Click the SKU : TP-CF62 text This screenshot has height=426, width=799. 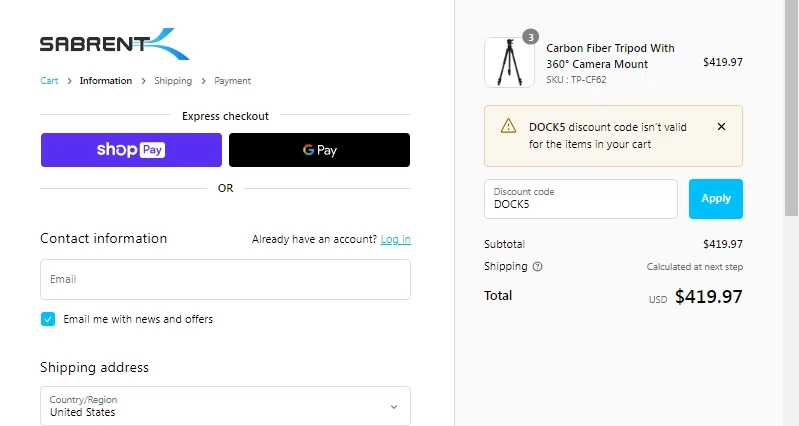pyautogui.click(x=576, y=79)
